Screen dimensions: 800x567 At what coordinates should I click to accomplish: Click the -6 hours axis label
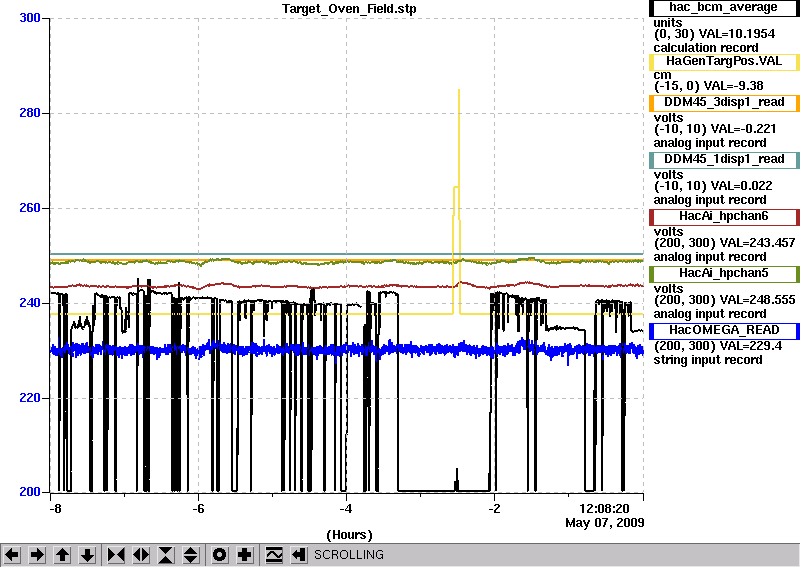(x=198, y=509)
